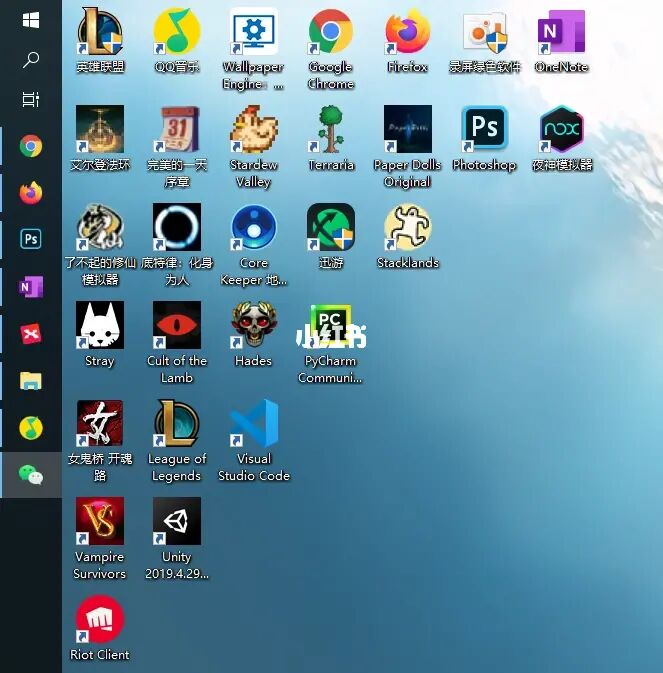The width and height of the screenshot is (663, 673).
Task: Select the Stacklands desktop icon
Action: pos(408,227)
